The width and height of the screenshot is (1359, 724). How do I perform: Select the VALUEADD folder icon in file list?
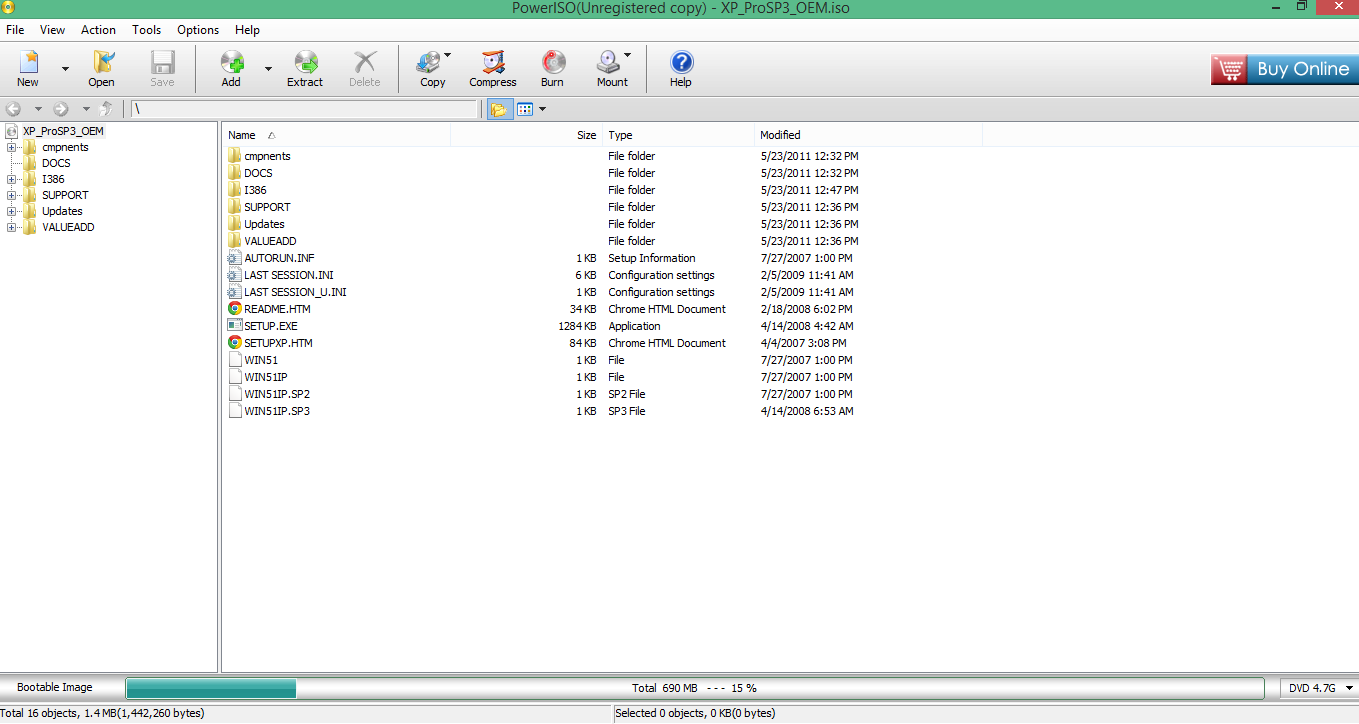pos(234,241)
